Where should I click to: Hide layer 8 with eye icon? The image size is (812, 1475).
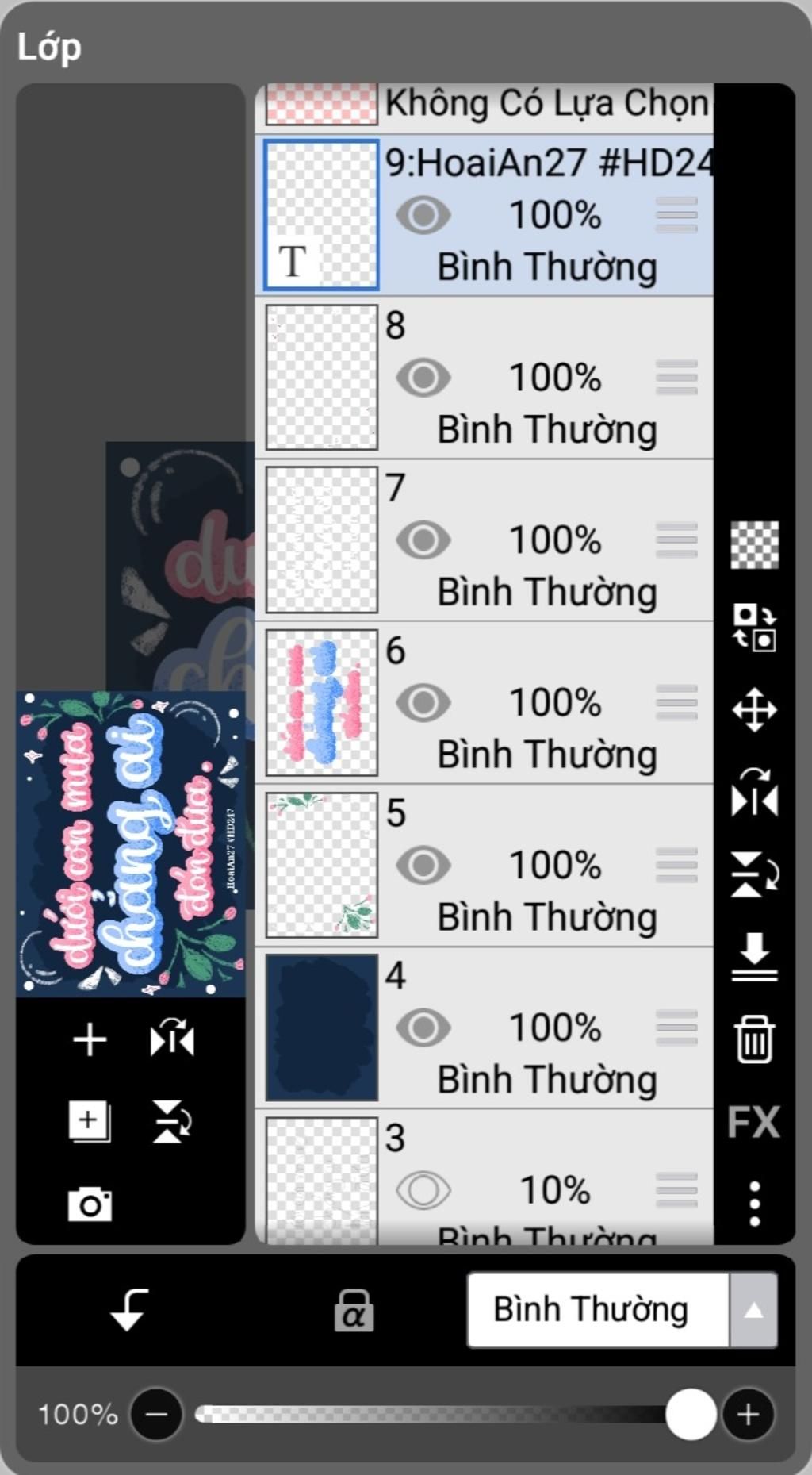coord(423,378)
